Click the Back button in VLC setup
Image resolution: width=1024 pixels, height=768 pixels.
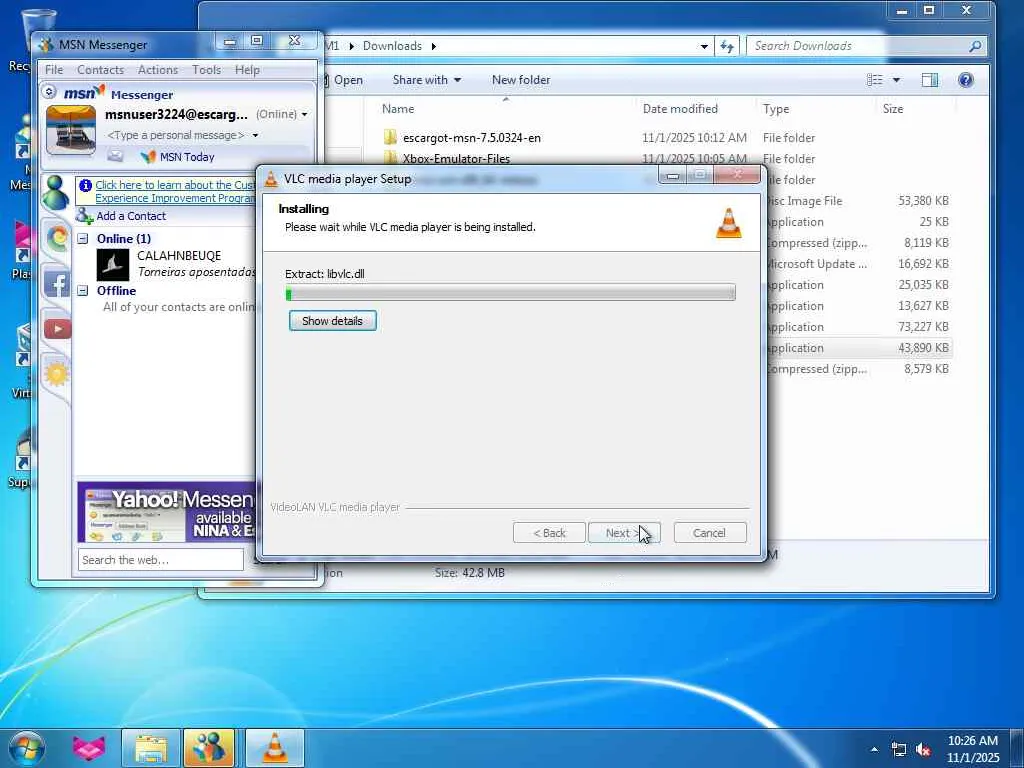(549, 533)
